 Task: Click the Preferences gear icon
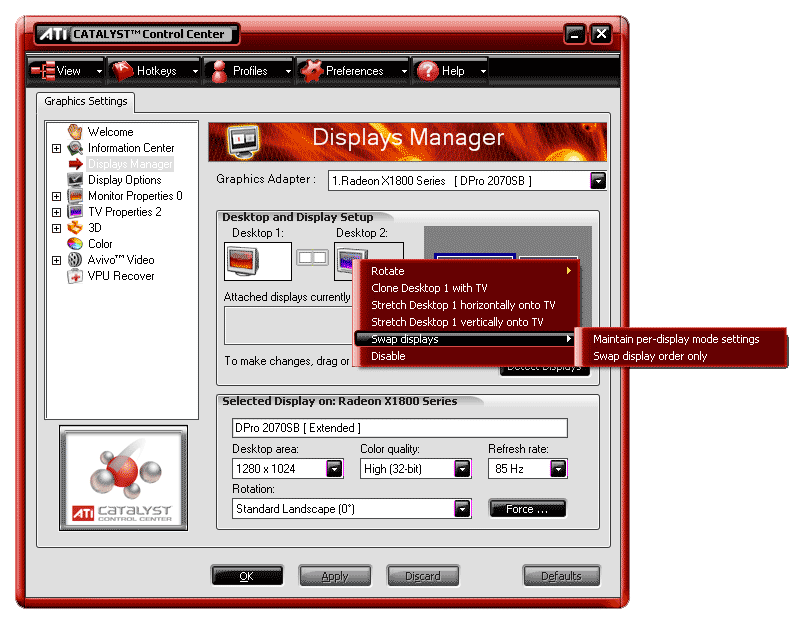point(311,71)
